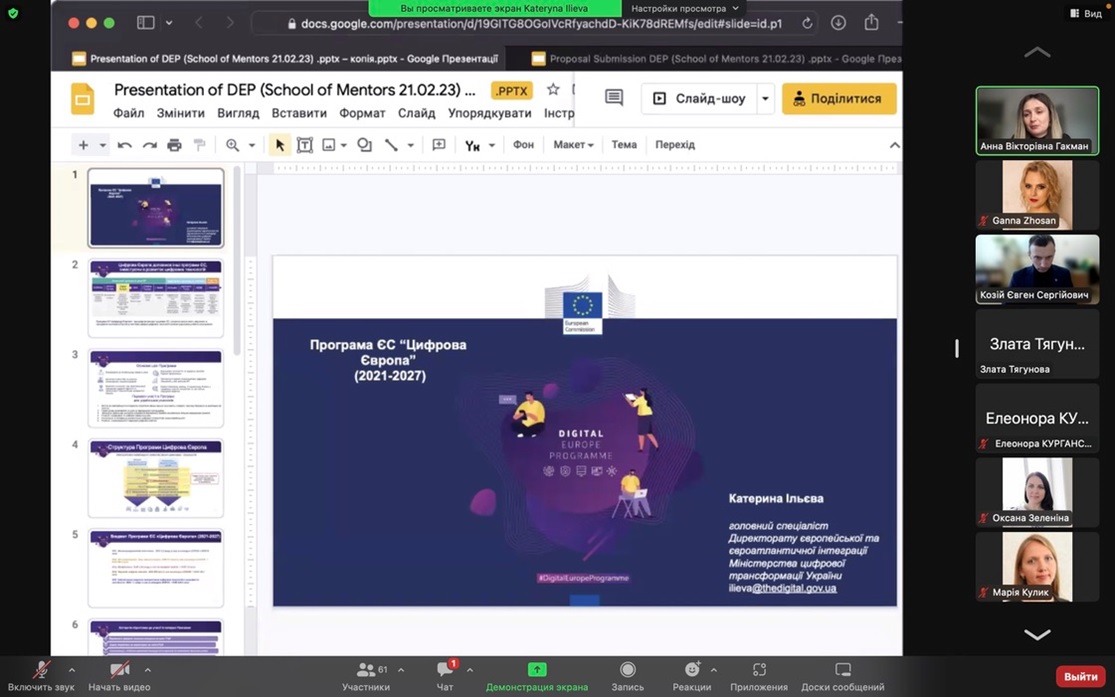The width and height of the screenshot is (1115, 697).
Task: Start Демонстрация экрана screen share
Action: tap(537, 676)
